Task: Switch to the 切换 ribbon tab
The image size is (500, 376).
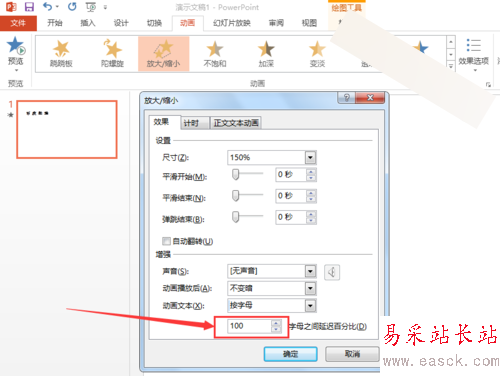Action: pos(154,23)
